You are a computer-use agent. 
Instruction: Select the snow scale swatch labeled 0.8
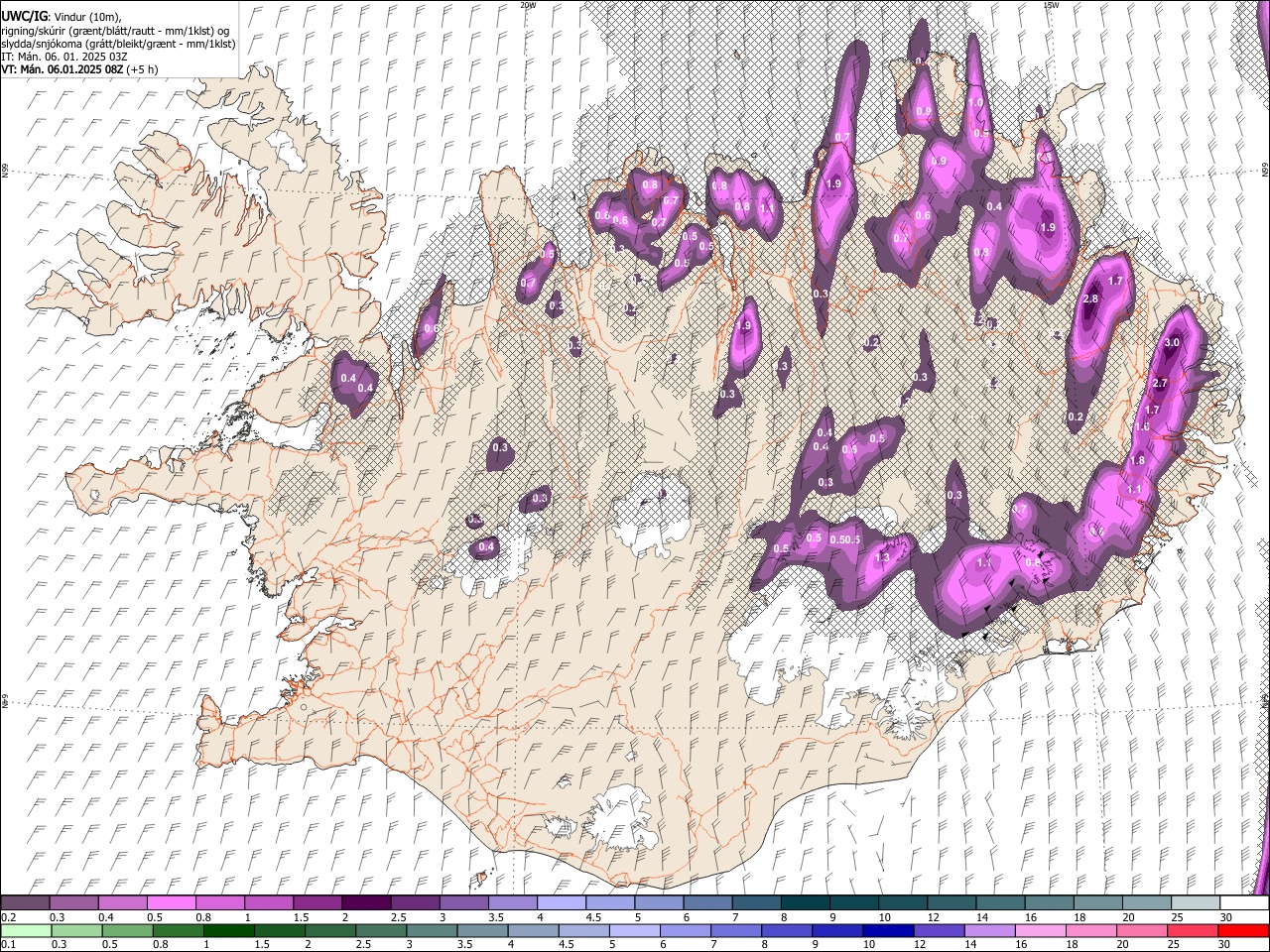pyautogui.click(x=219, y=903)
